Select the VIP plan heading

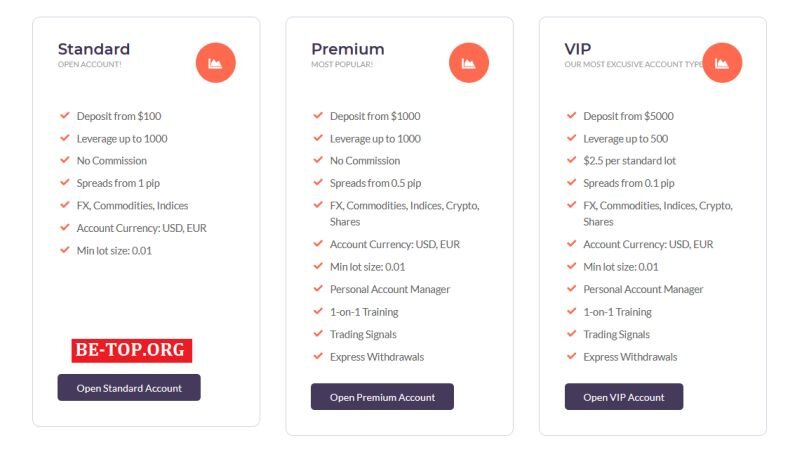[x=578, y=49]
